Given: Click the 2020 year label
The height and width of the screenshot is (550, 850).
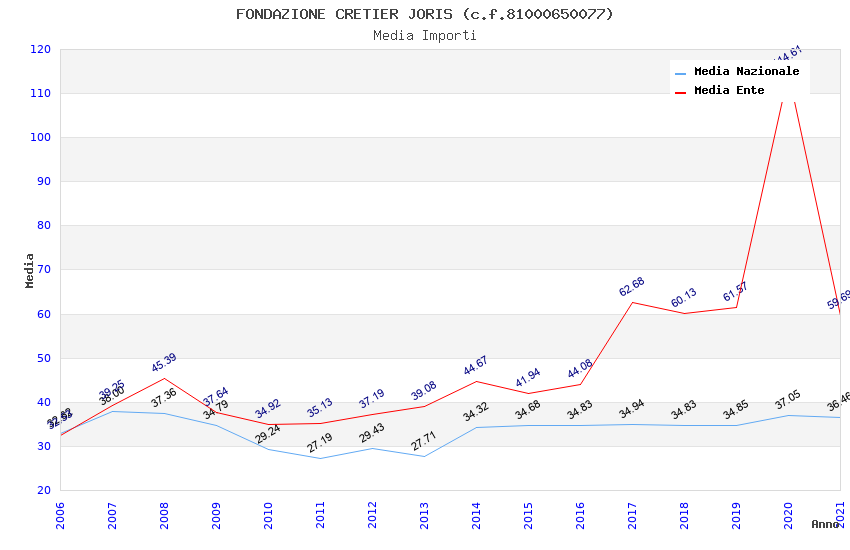Looking at the screenshot, I should 789,515.
